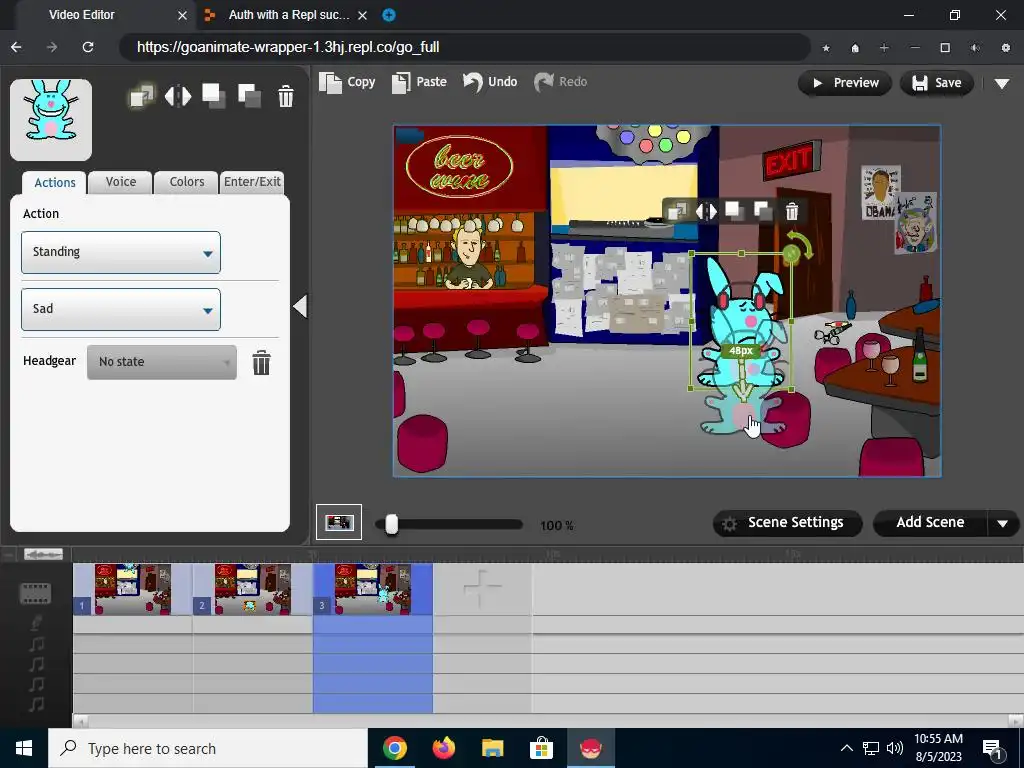1024x768 pixels.
Task: Flip the character using left panel flip icon
Action: 178,97
